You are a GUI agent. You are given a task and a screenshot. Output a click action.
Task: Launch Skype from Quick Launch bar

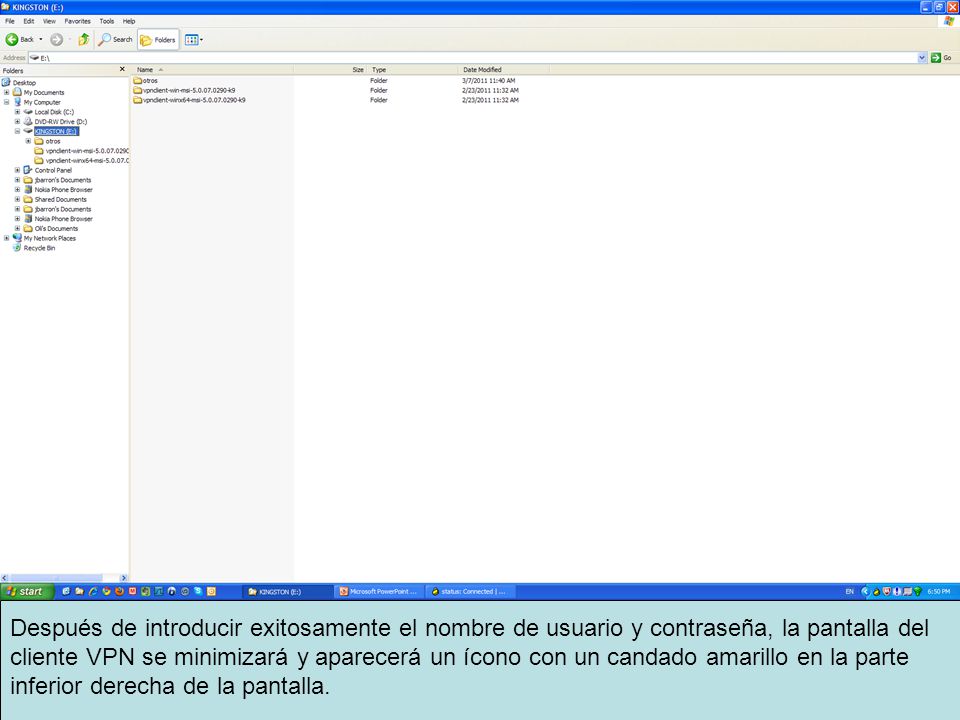(198, 591)
